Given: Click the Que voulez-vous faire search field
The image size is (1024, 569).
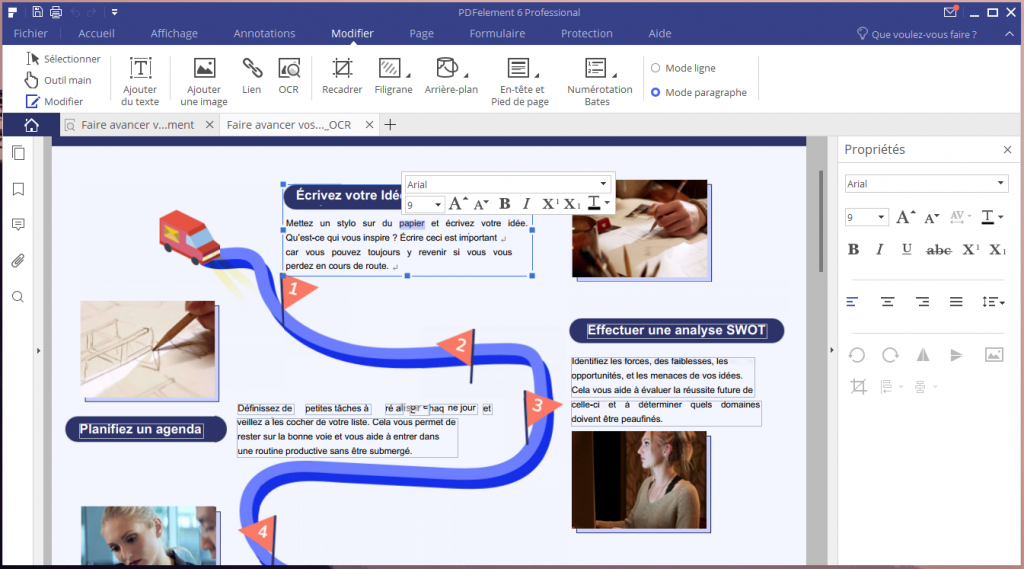Looking at the screenshot, I should click(x=917, y=34).
